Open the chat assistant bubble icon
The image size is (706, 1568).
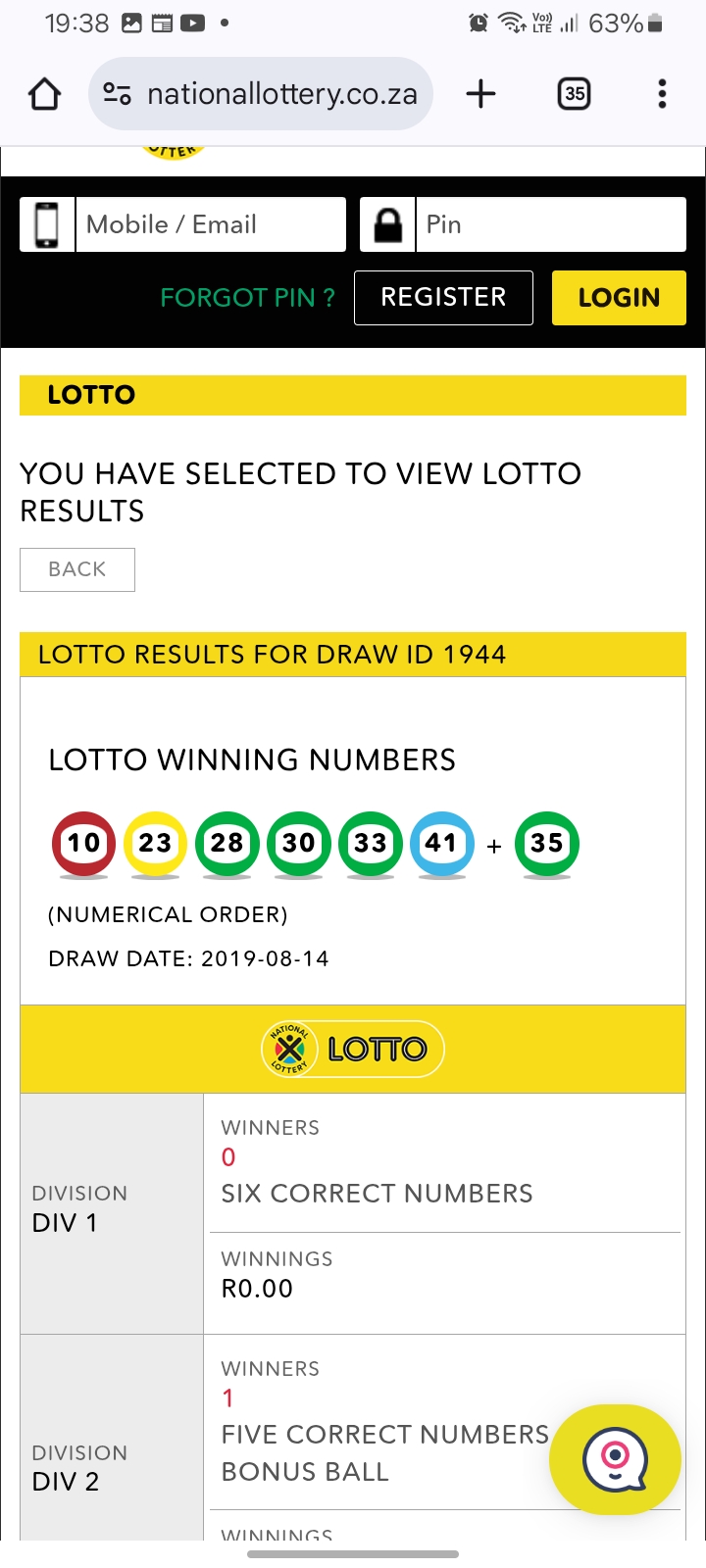[x=615, y=1459]
